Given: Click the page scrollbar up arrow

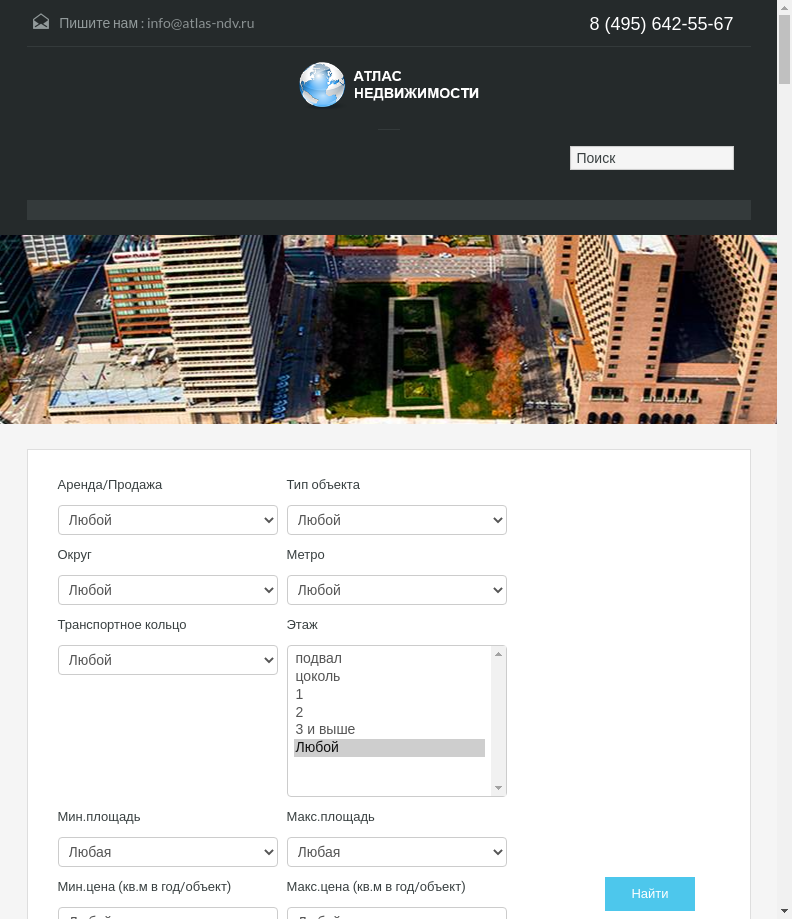Looking at the screenshot, I should tap(784, 7).
